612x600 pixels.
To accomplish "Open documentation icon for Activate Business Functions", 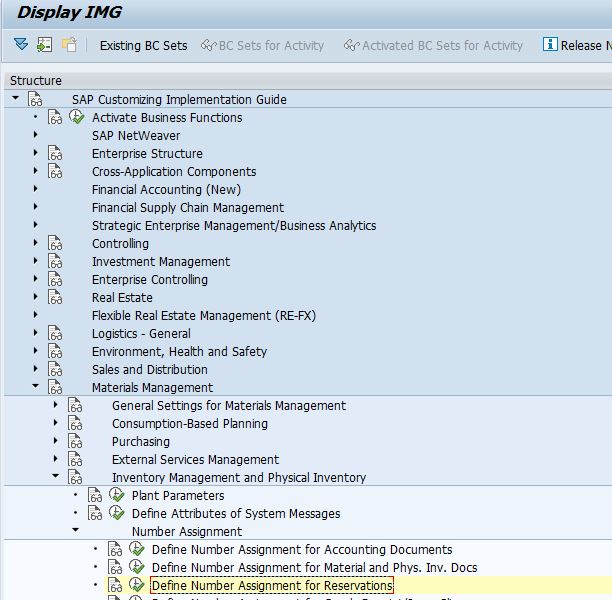I will coord(55,117).
